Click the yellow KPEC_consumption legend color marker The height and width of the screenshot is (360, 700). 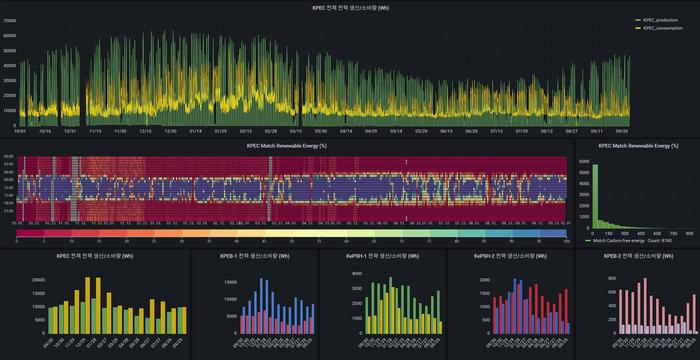point(638,29)
